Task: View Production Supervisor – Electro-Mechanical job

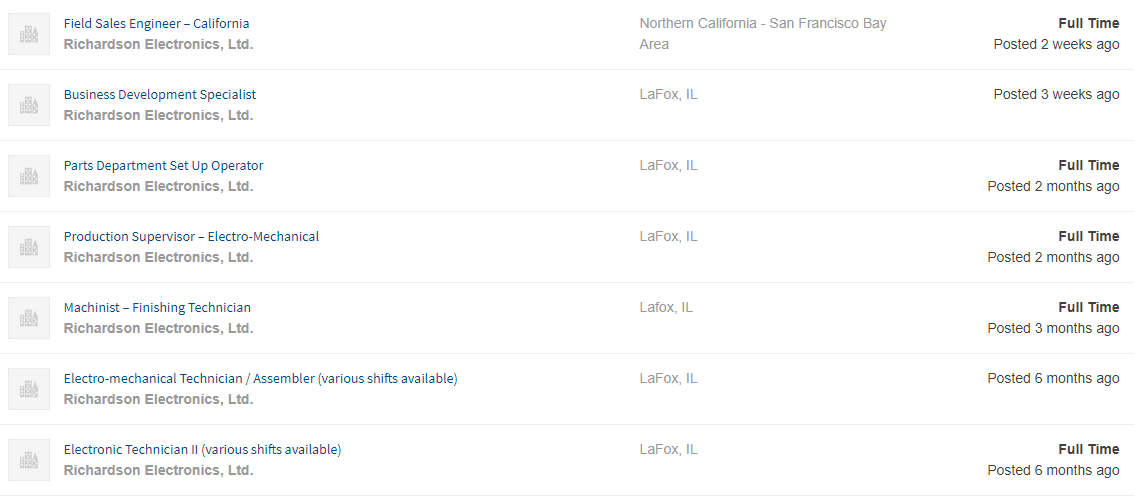Action: [x=191, y=236]
